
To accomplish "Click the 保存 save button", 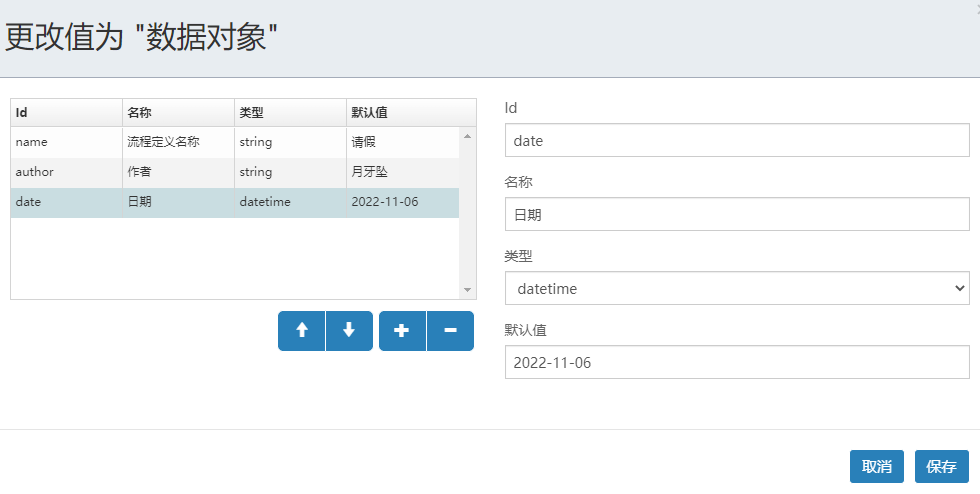I will [942, 466].
